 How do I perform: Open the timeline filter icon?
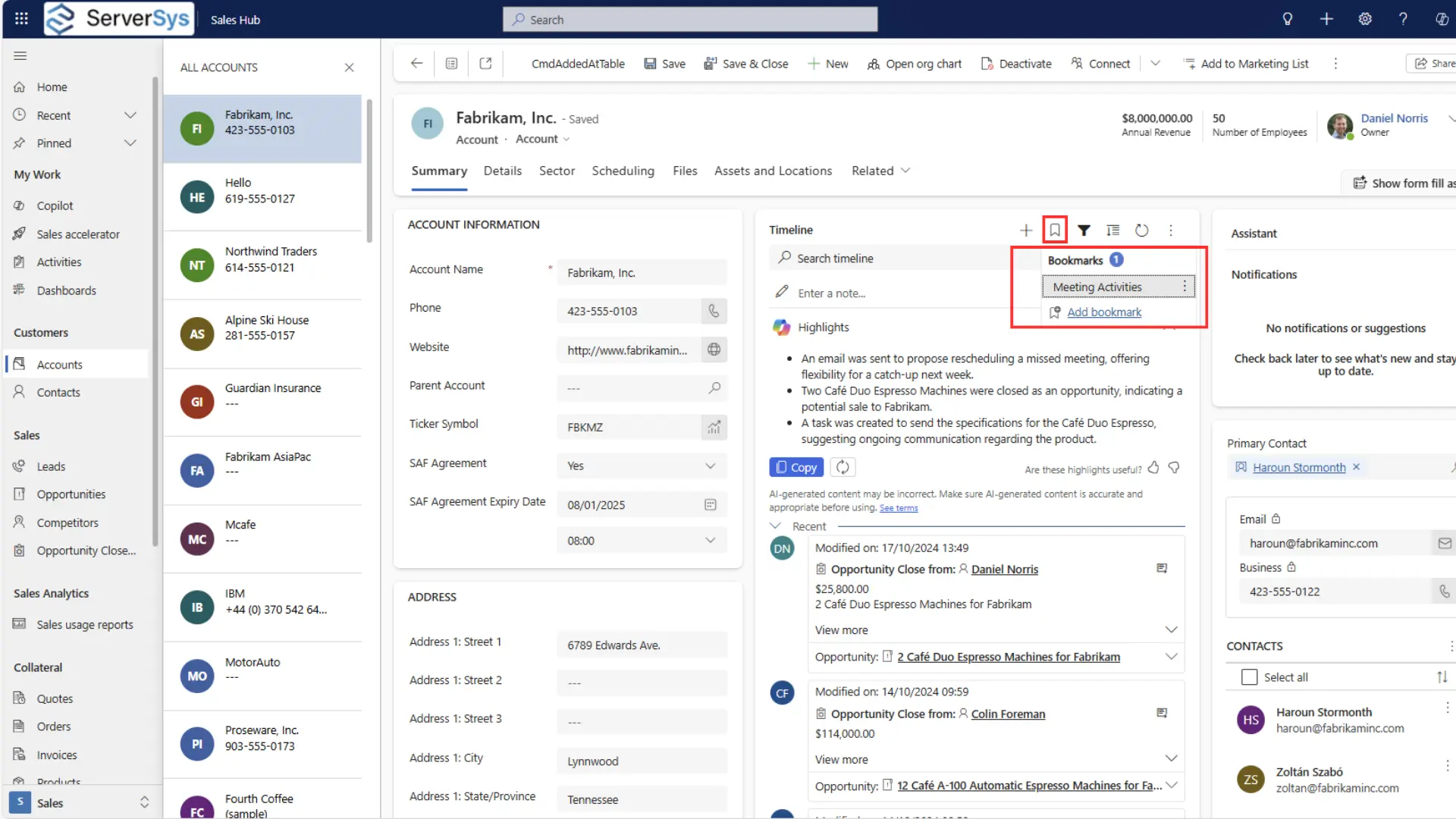pyautogui.click(x=1084, y=230)
